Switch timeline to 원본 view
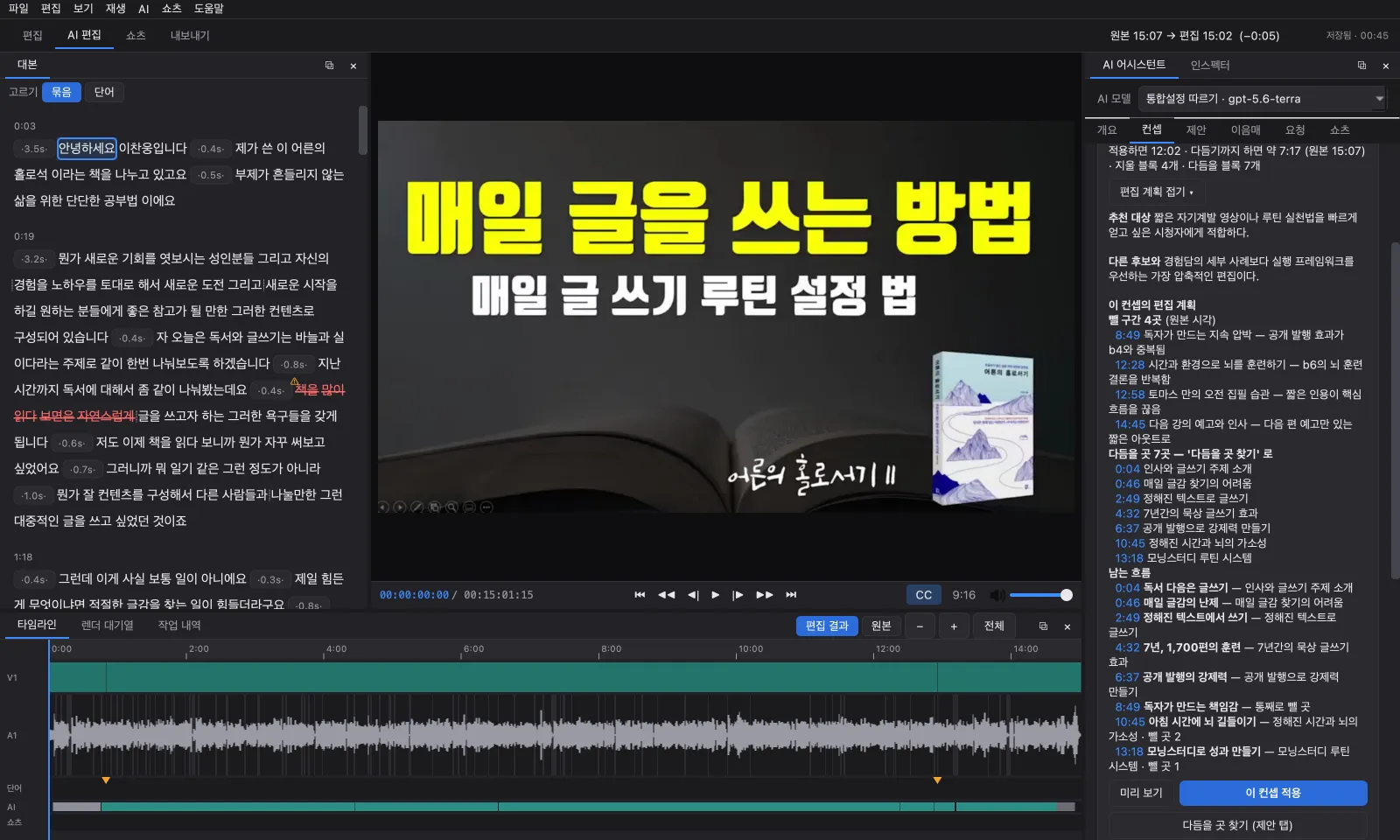 click(881, 626)
